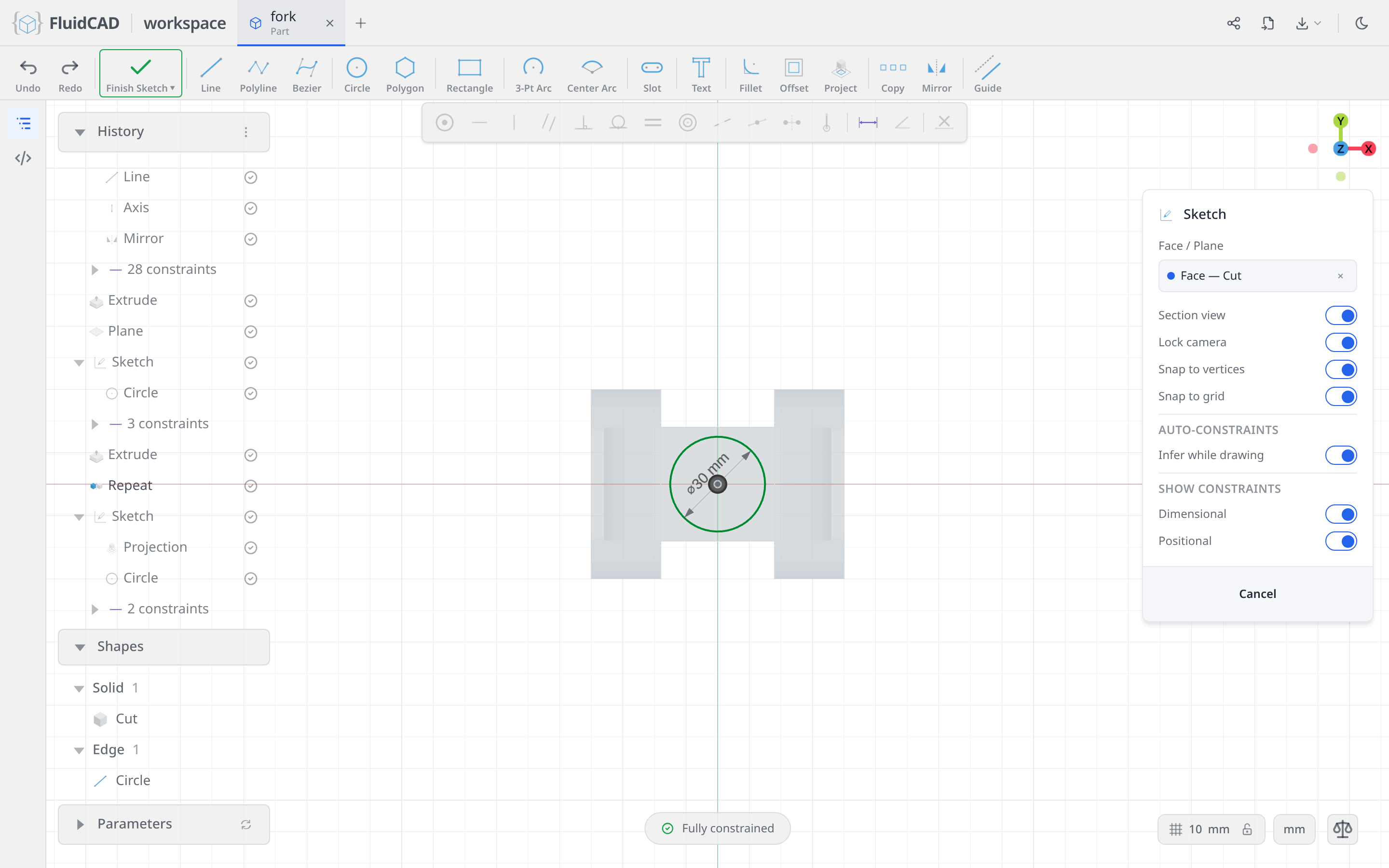The image size is (1389, 868).
Task: Select the Polyline tool
Action: coord(259,74)
